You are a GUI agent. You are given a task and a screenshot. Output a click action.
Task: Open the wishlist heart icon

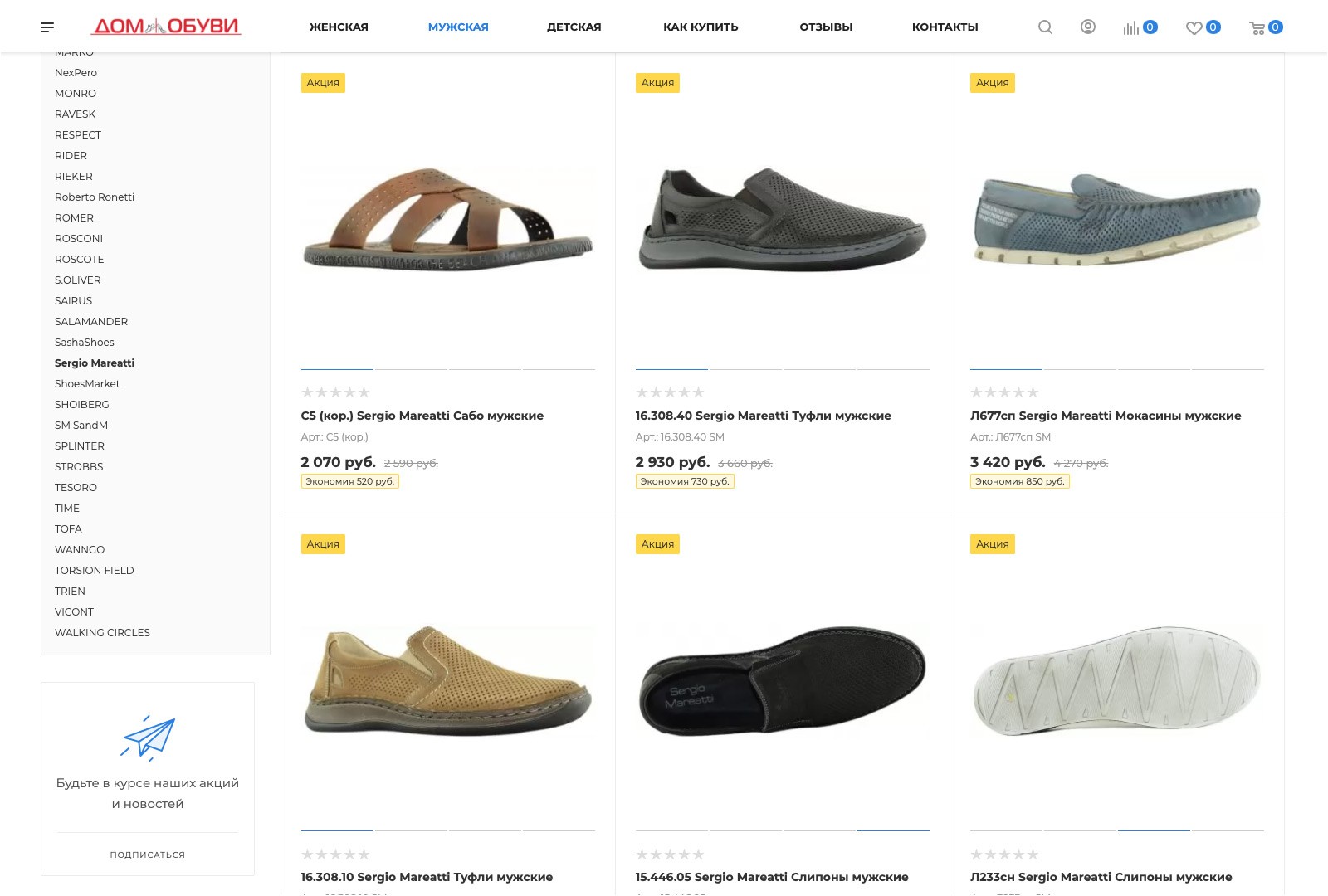(x=1194, y=28)
